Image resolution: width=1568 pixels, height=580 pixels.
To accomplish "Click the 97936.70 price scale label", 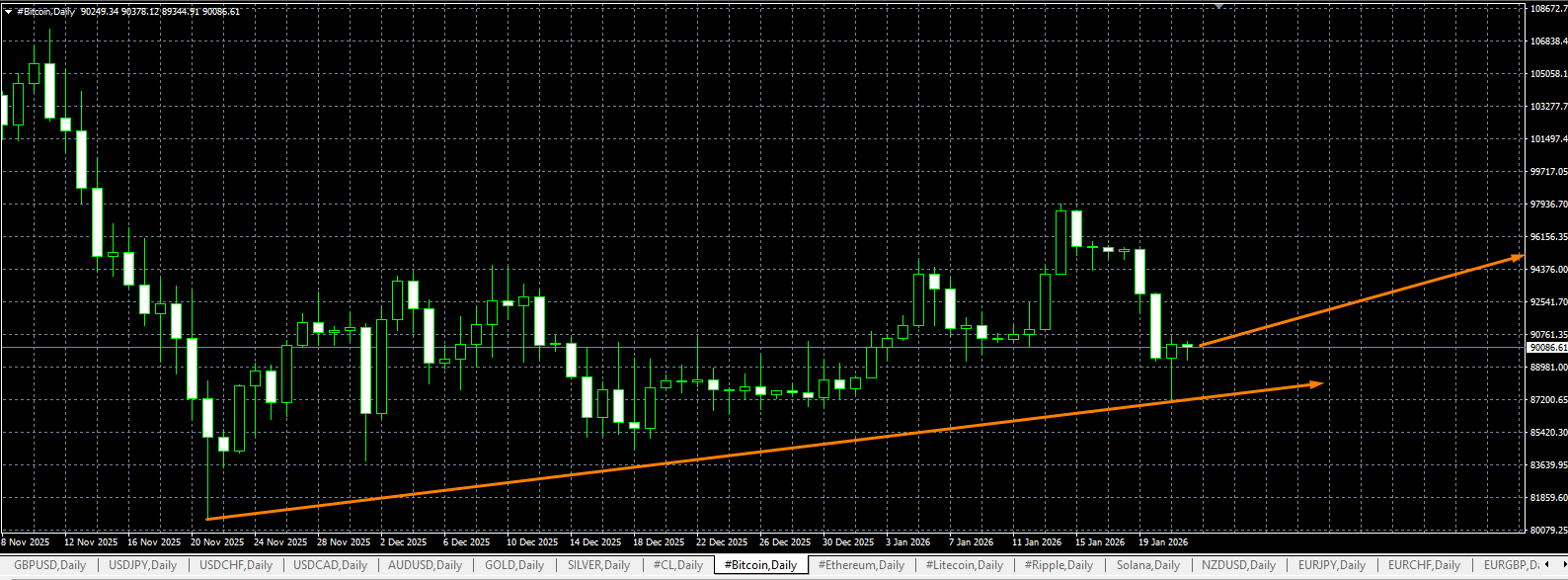I will point(1548,205).
